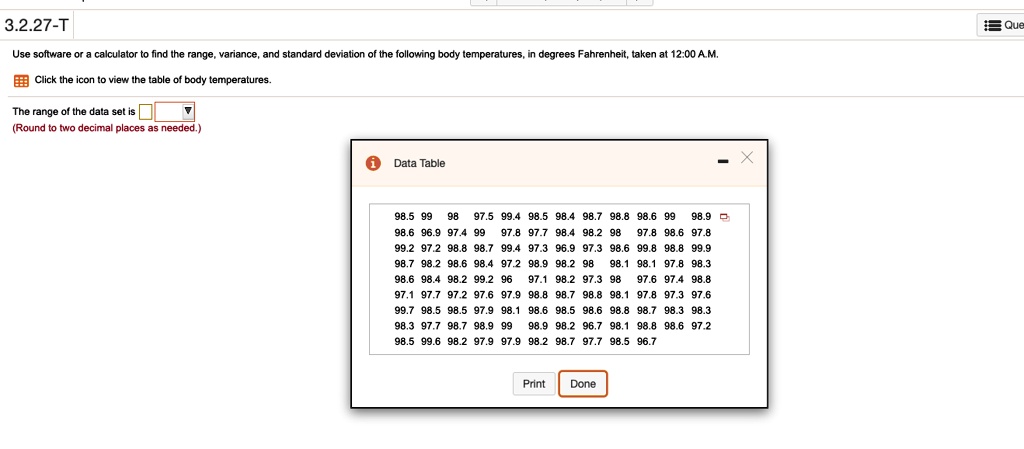Select value 99.9 in third row
This screenshot has width=1024, height=449.
701,248
